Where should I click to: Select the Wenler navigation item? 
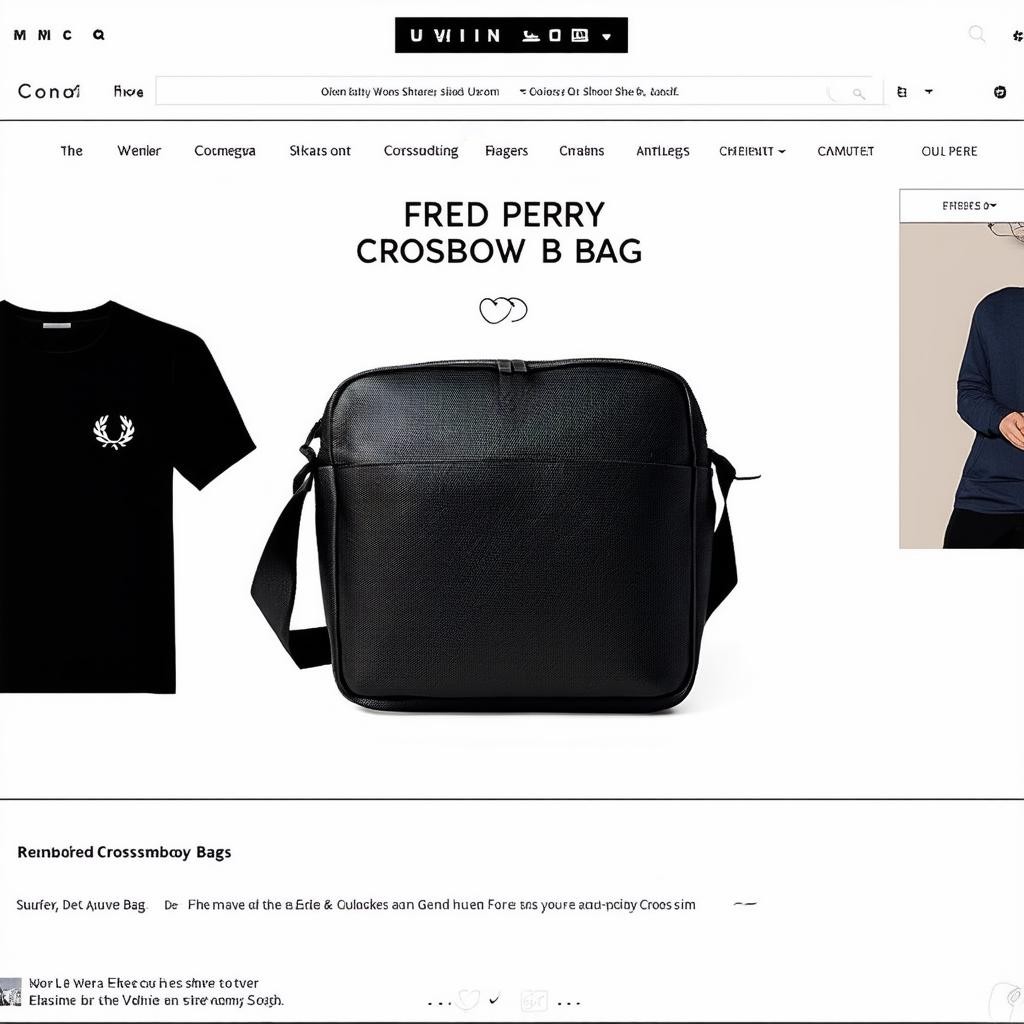pos(139,151)
